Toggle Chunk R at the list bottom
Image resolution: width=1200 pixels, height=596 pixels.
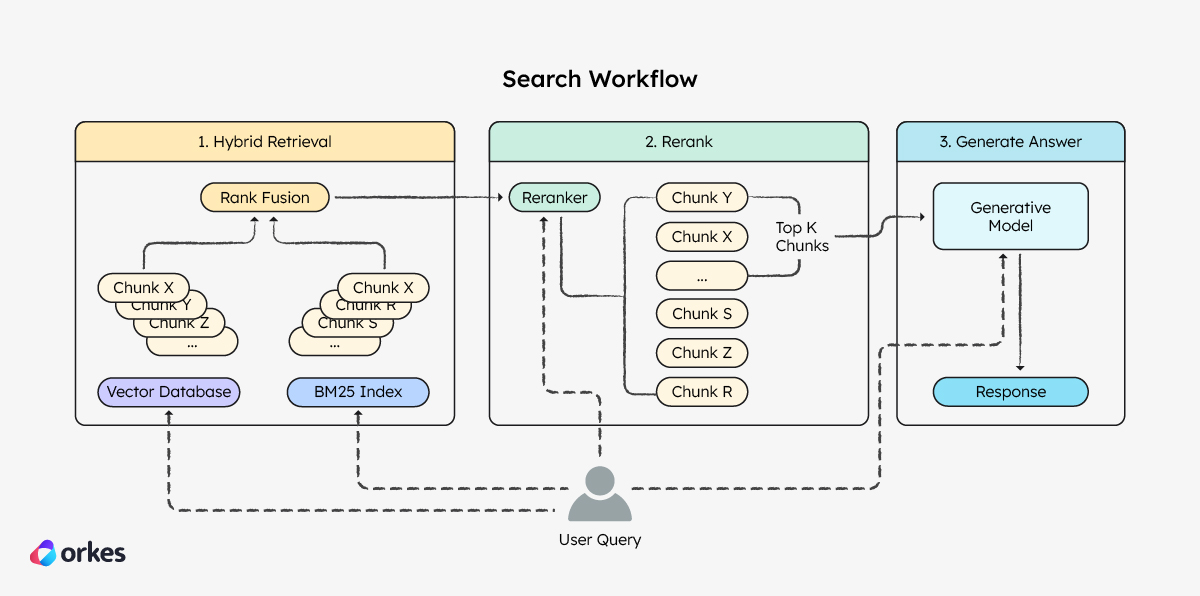pos(701,391)
